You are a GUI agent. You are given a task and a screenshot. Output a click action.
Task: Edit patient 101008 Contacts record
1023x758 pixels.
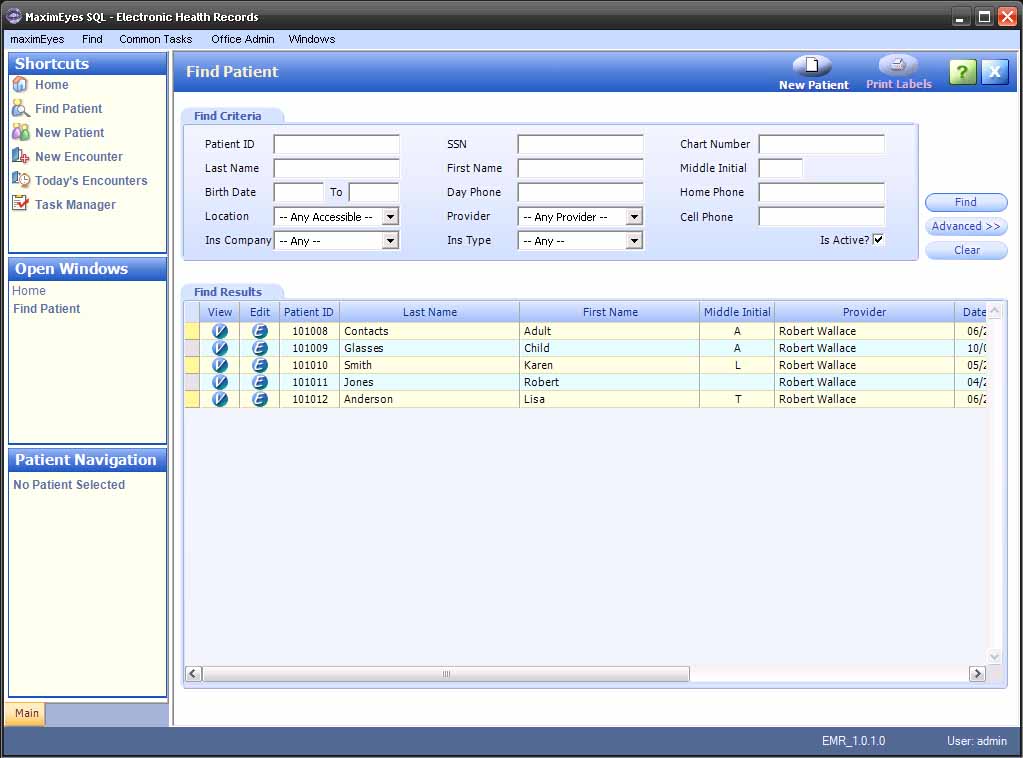(260, 331)
